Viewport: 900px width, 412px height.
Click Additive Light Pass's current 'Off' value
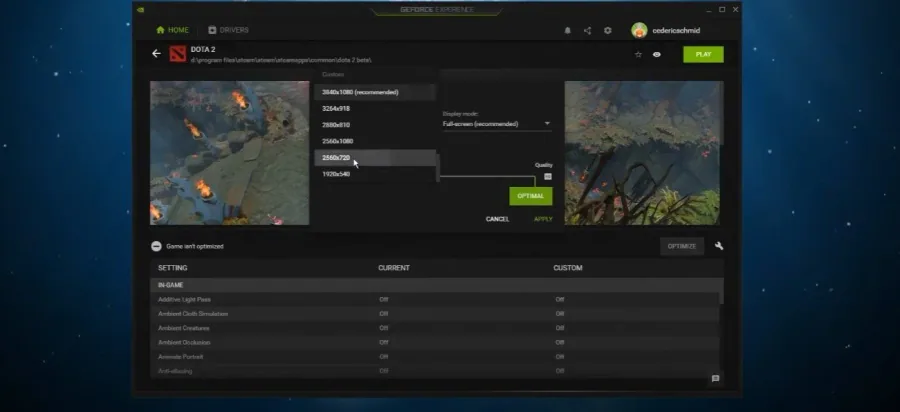pyautogui.click(x=383, y=300)
